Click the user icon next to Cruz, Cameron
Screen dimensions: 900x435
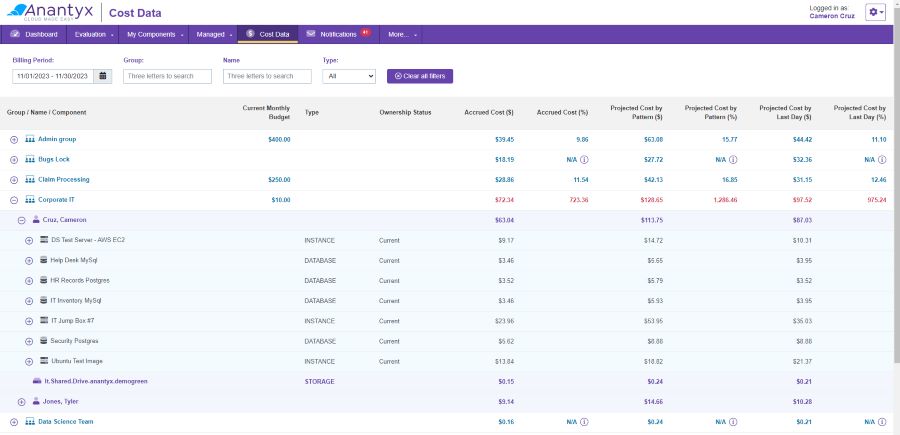coord(36,220)
